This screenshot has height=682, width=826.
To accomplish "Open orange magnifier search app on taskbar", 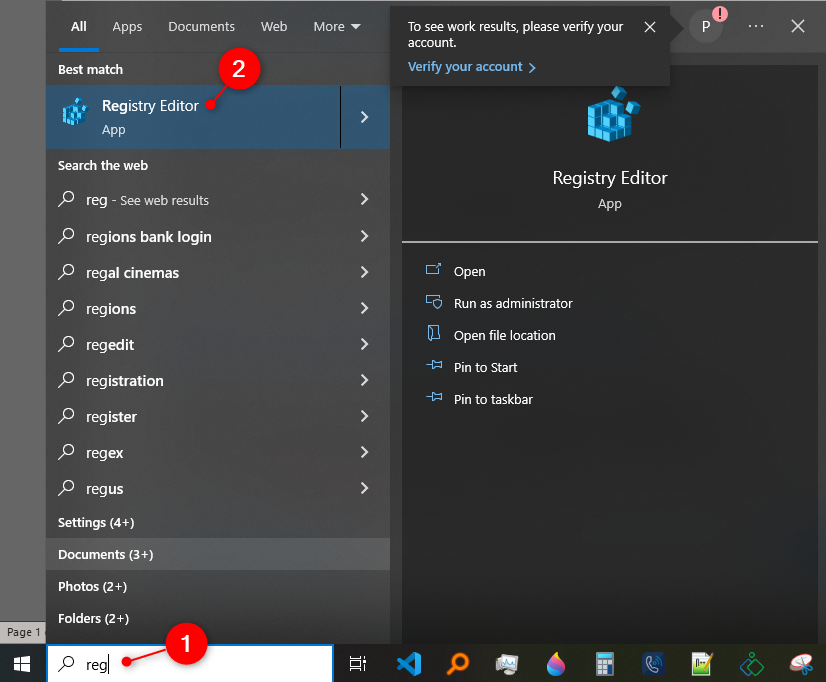I will [457, 664].
